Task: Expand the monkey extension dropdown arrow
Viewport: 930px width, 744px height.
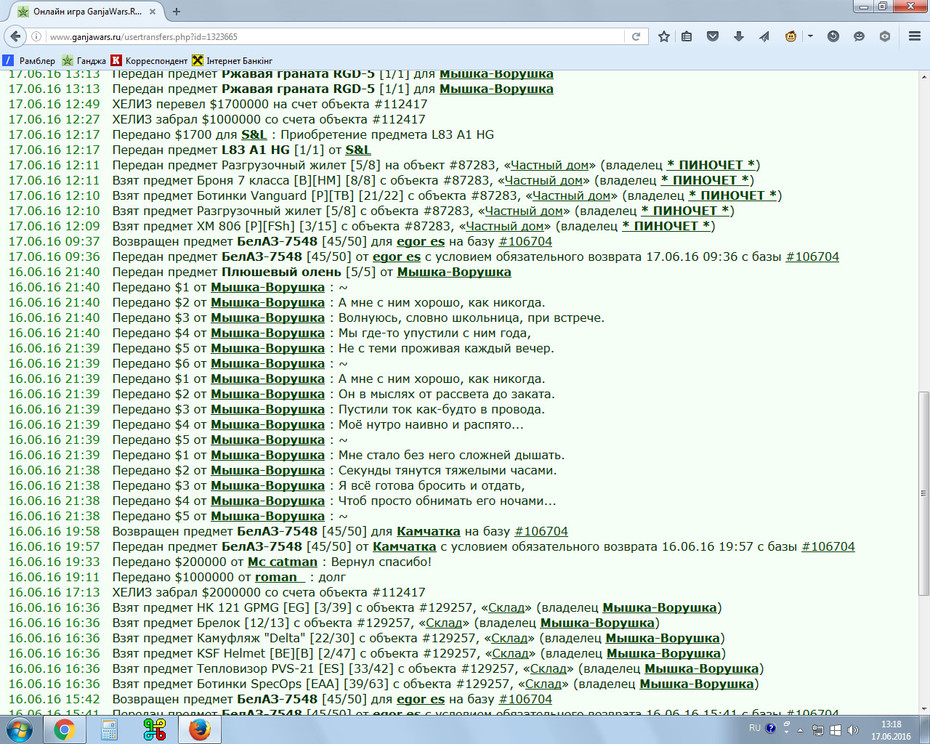Action: pyautogui.click(x=810, y=37)
